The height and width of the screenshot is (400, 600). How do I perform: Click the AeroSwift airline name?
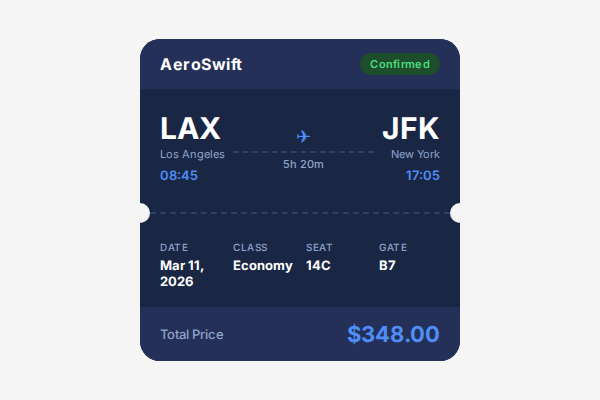coord(201,65)
